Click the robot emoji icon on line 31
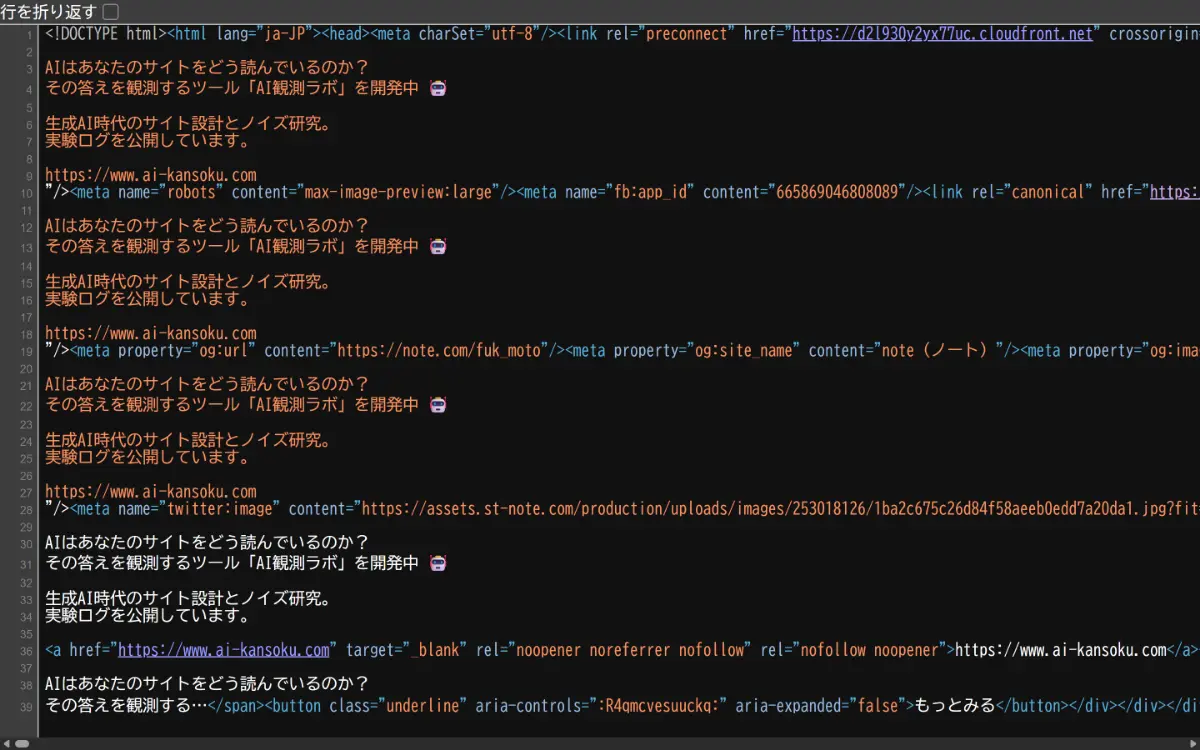 [x=438, y=562]
